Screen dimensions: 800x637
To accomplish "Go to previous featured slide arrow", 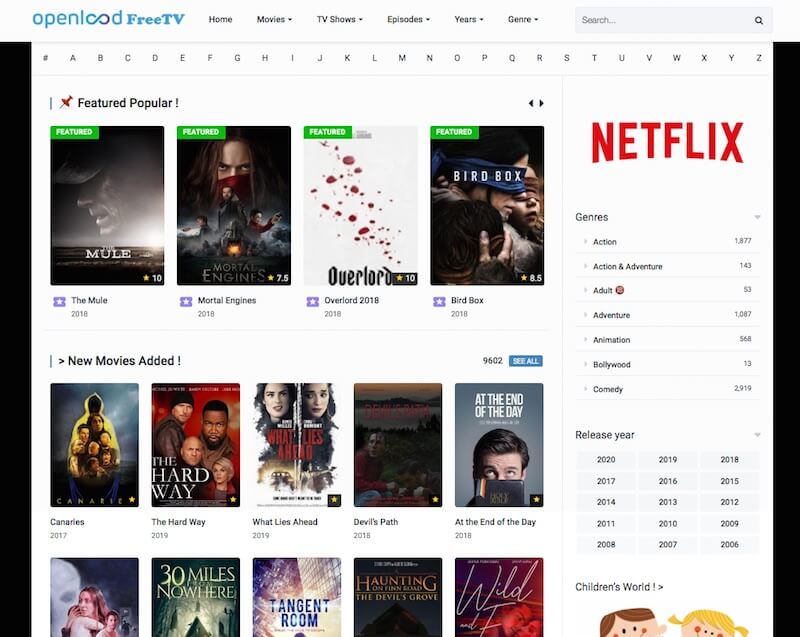I will (x=531, y=103).
